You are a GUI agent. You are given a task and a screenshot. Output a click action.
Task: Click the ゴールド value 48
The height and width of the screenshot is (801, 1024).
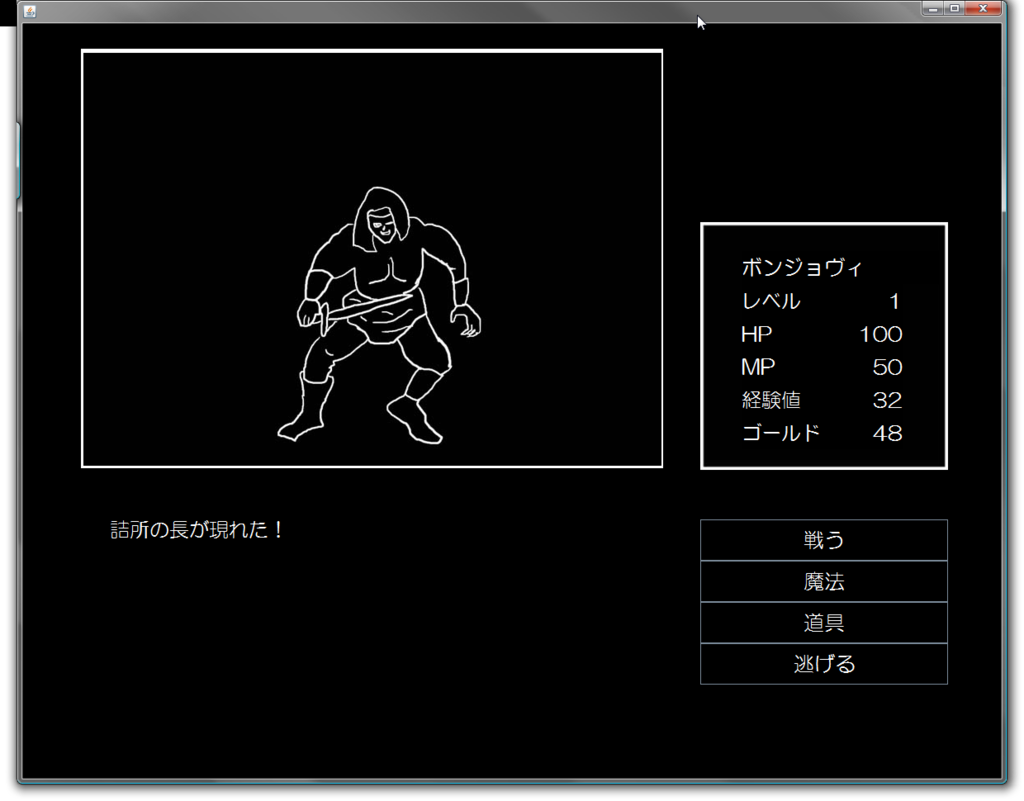point(888,433)
